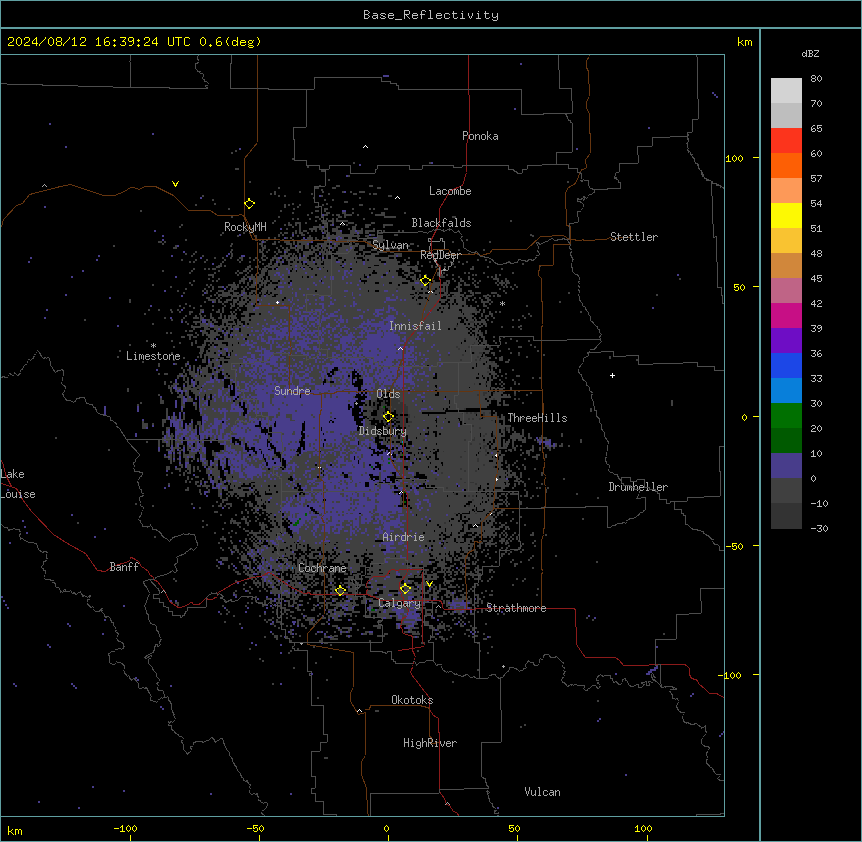This screenshot has height=842, width=862.
Task: Click the Stettler city label
Action: pos(634,237)
